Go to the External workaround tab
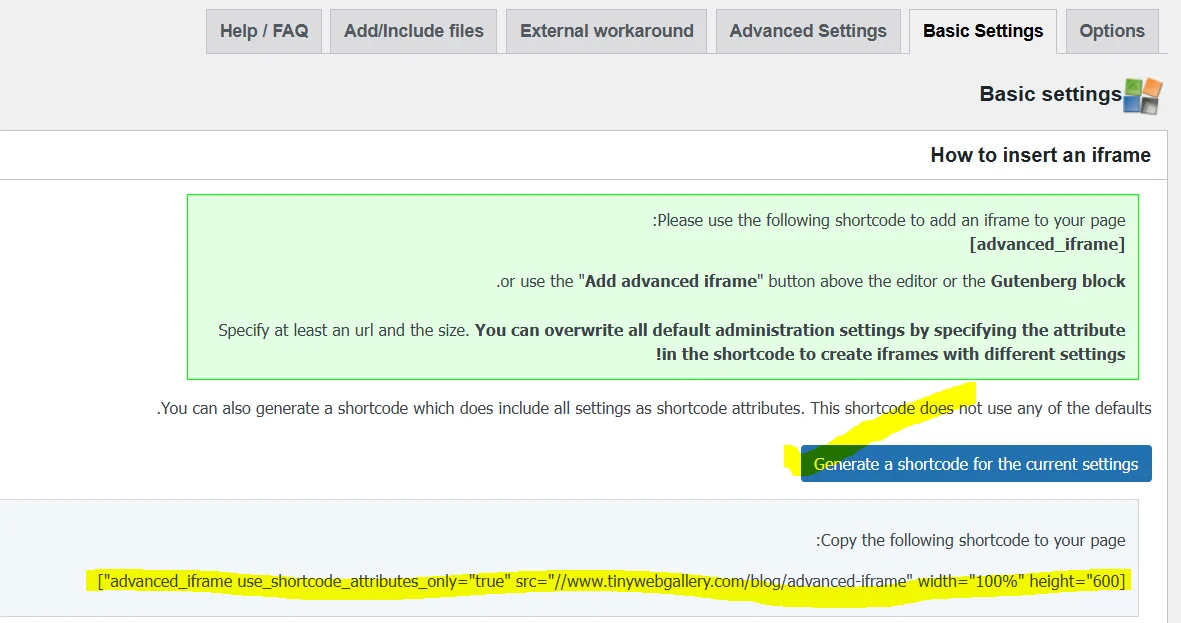Image resolution: width=1181 pixels, height=623 pixels. pyautogui.click(x=606, y=31)
